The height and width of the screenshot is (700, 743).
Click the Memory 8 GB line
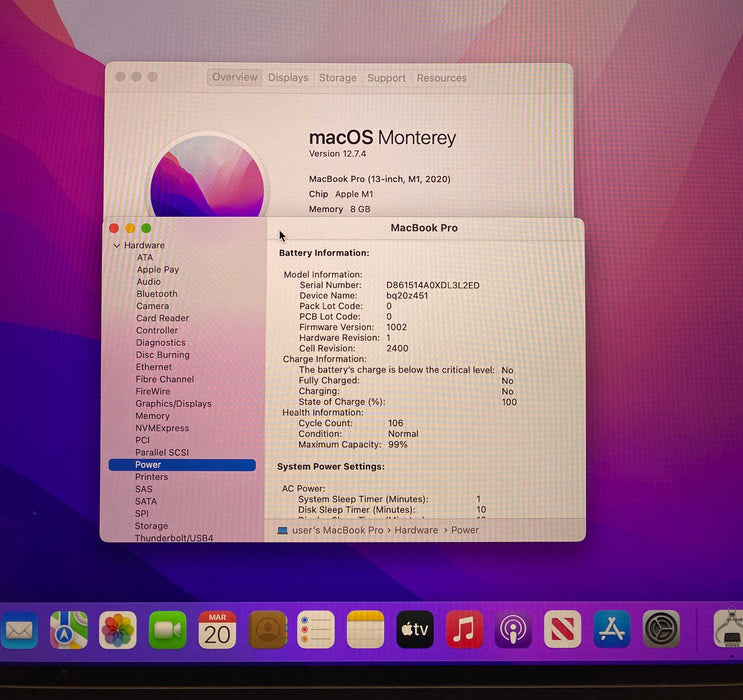coord(340,209)
